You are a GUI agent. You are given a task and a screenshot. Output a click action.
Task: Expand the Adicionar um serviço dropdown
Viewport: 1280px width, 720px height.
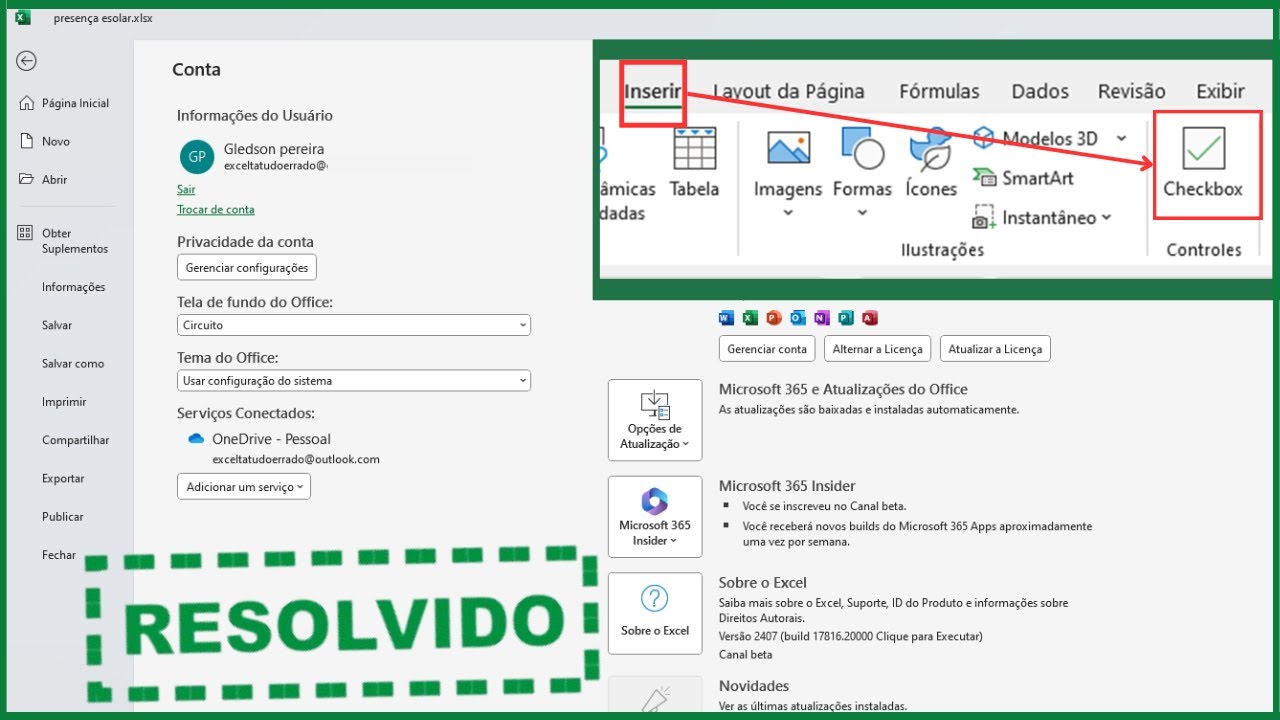point(244,487)
